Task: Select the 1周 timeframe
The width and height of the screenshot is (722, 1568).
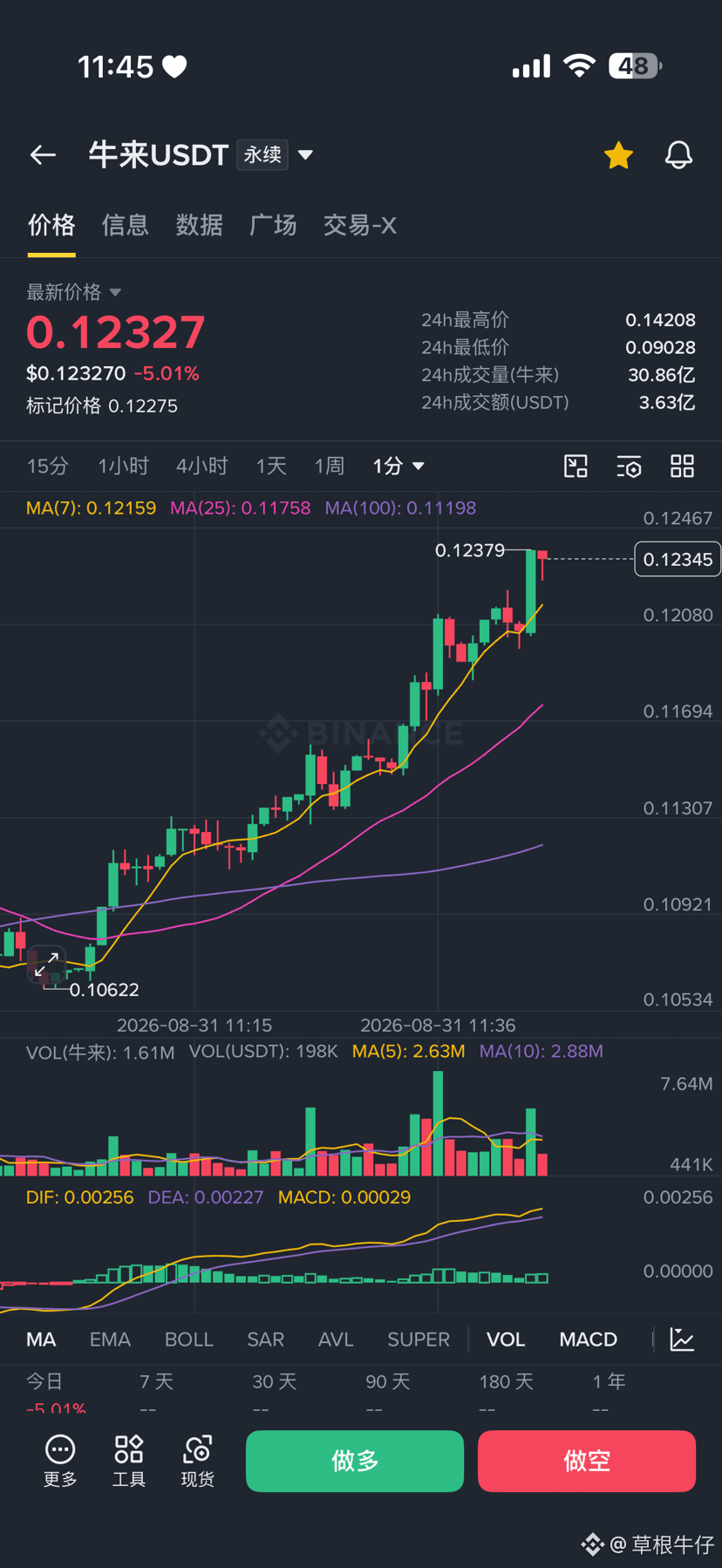Action: coord(330,467)
